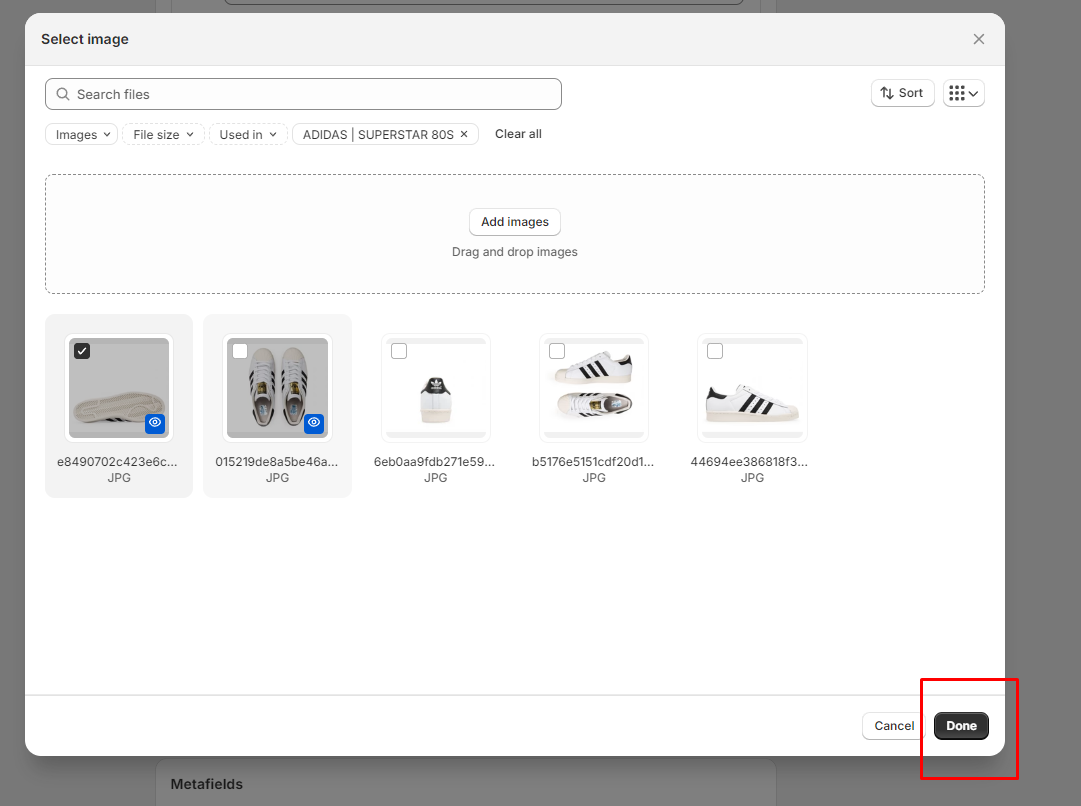
Task: Click the Add images button
Action: click(515, 222)
